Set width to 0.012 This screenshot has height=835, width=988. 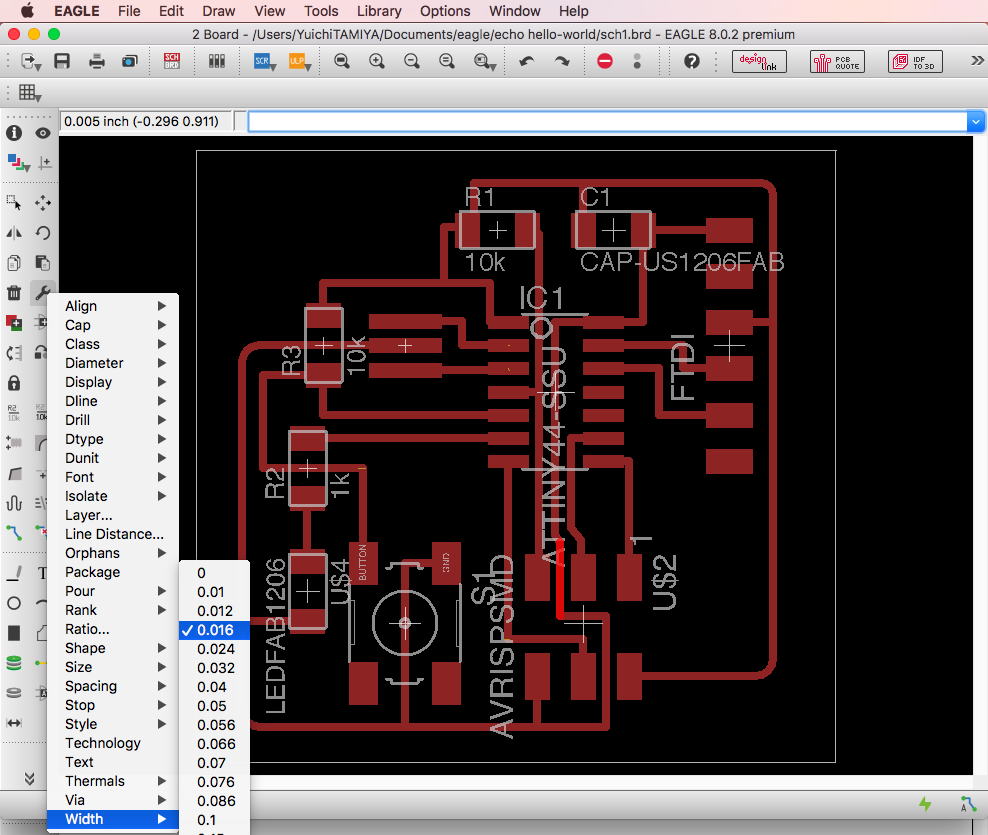coord(214,611)
